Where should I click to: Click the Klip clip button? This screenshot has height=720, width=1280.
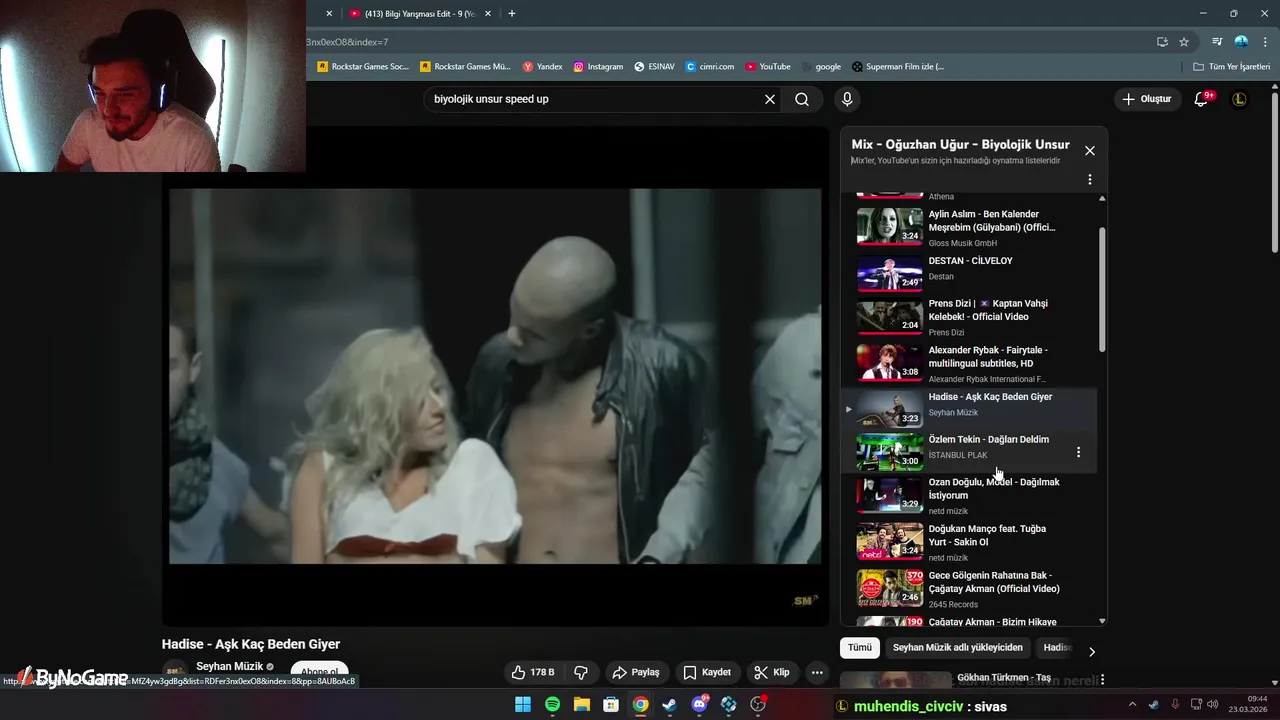coord(772,672)
